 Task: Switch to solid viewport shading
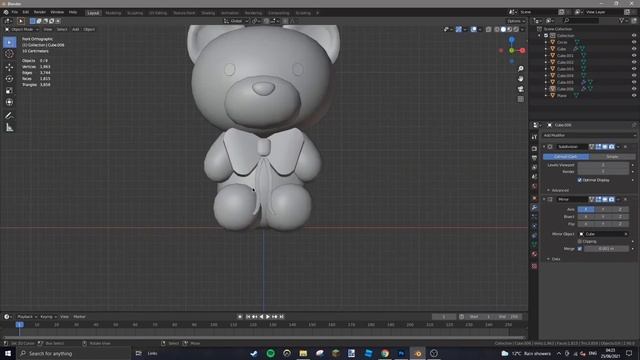tap(503, 29)
